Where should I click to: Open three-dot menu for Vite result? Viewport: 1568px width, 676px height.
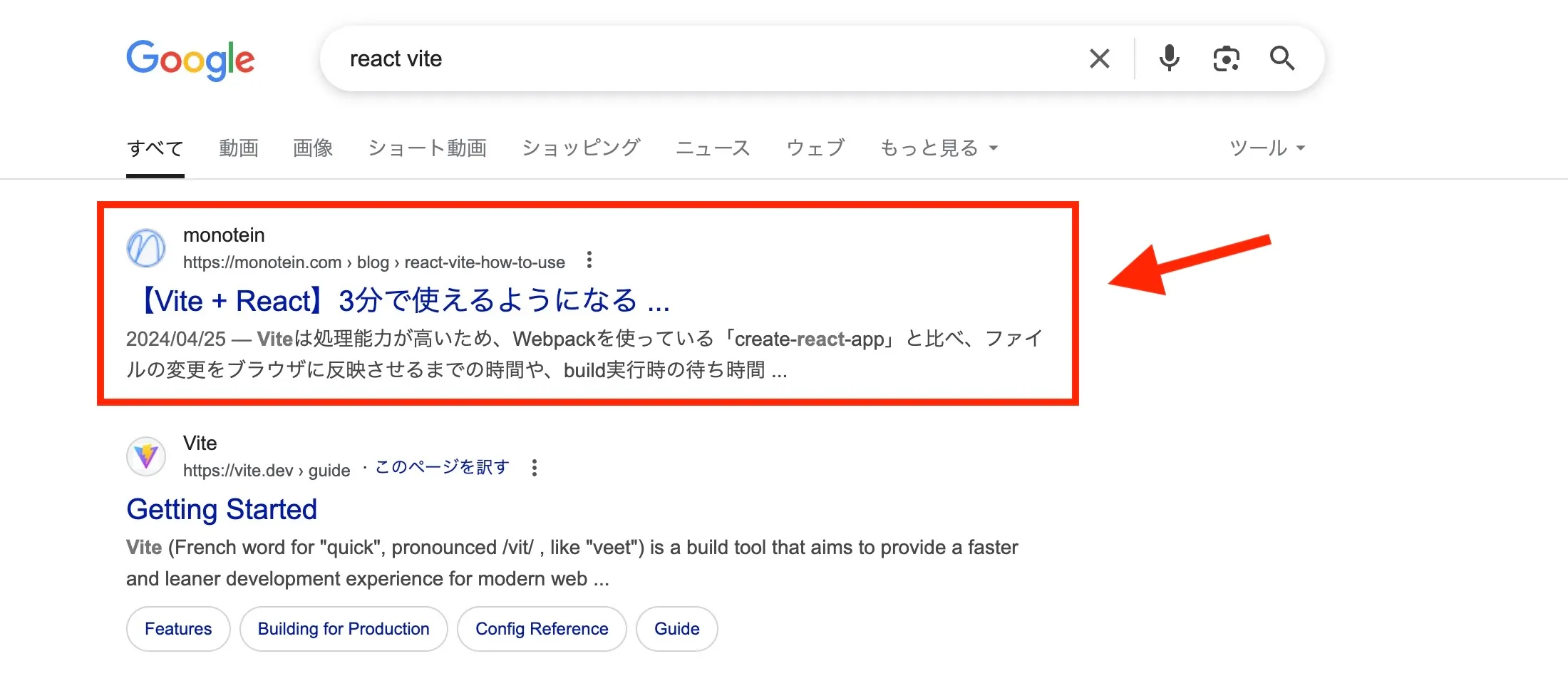click(535, 468)
